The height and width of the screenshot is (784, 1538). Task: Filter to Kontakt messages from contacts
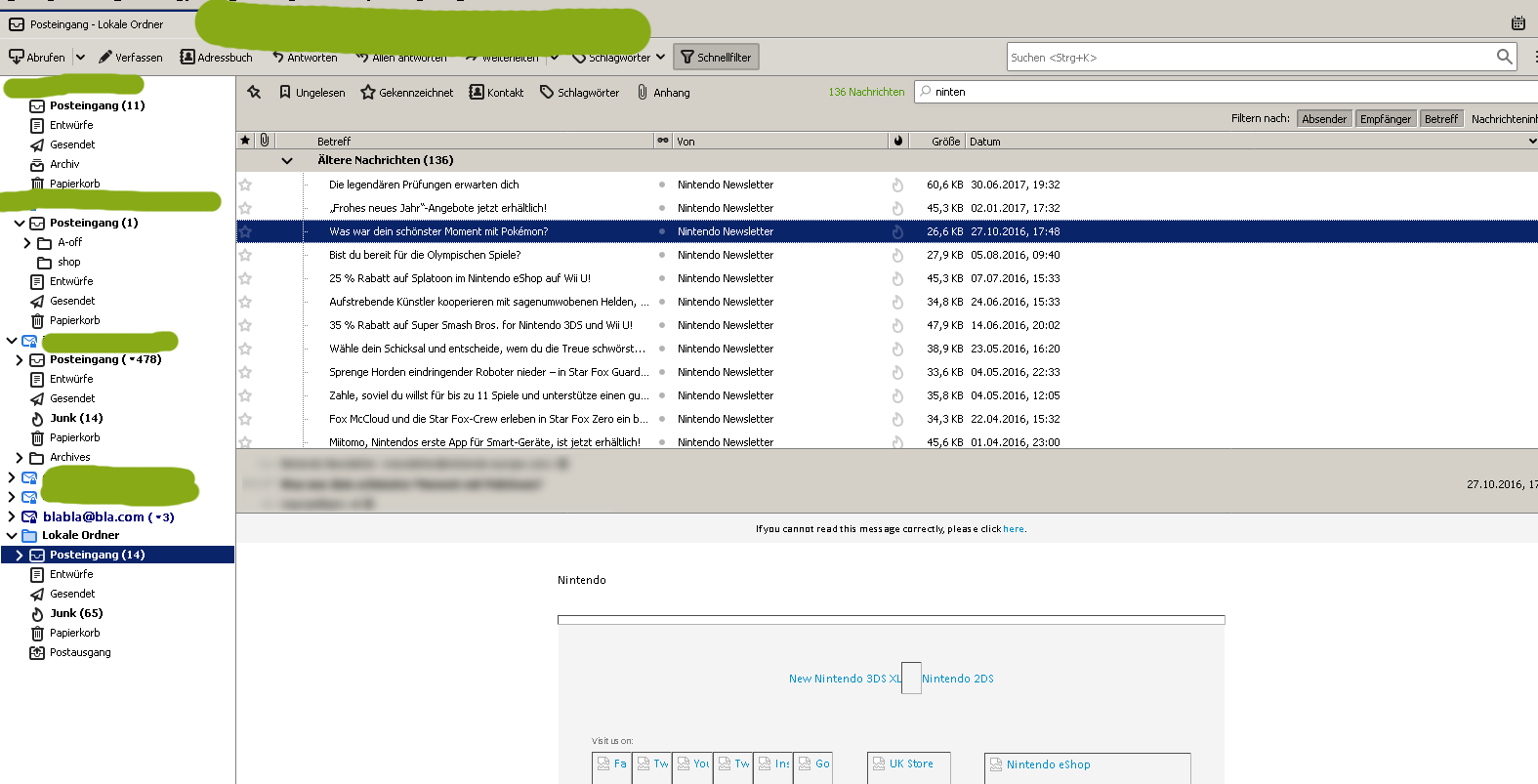pyautogui.click(x=496, y=93)
